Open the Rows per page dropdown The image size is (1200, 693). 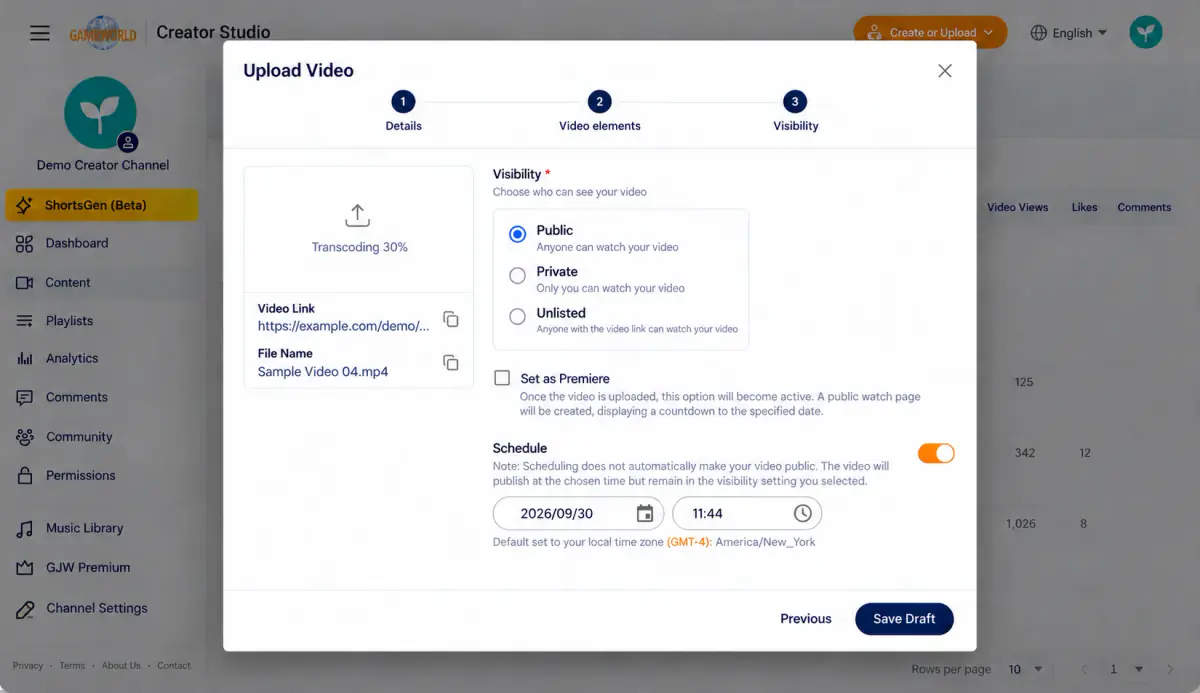click(1026, 669)
